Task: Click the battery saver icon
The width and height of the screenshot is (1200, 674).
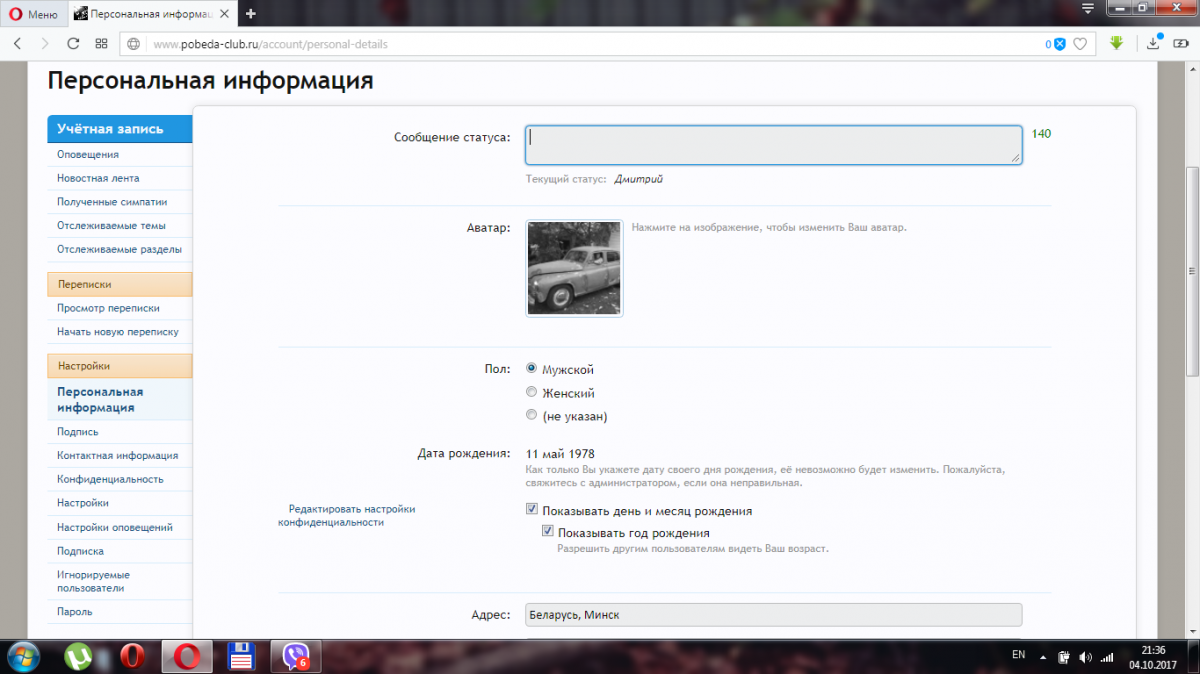Action: click(1181, 44)
